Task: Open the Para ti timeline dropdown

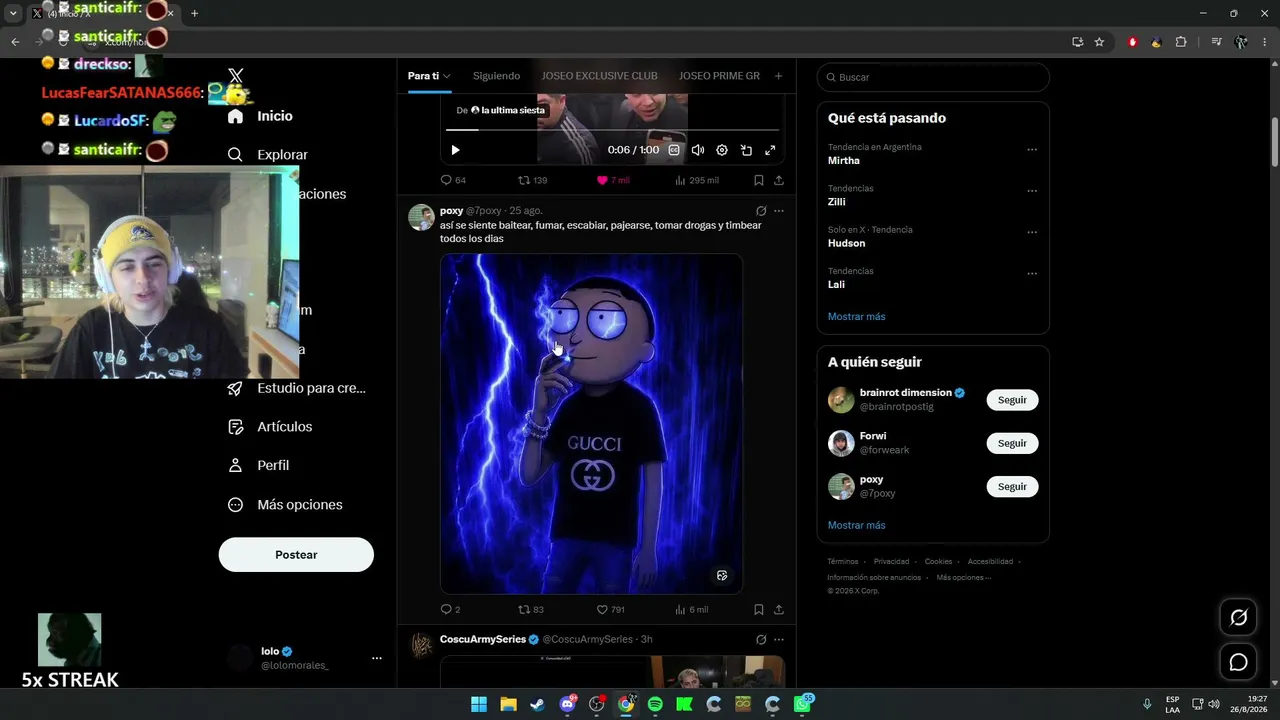Action: coord(429,76)
